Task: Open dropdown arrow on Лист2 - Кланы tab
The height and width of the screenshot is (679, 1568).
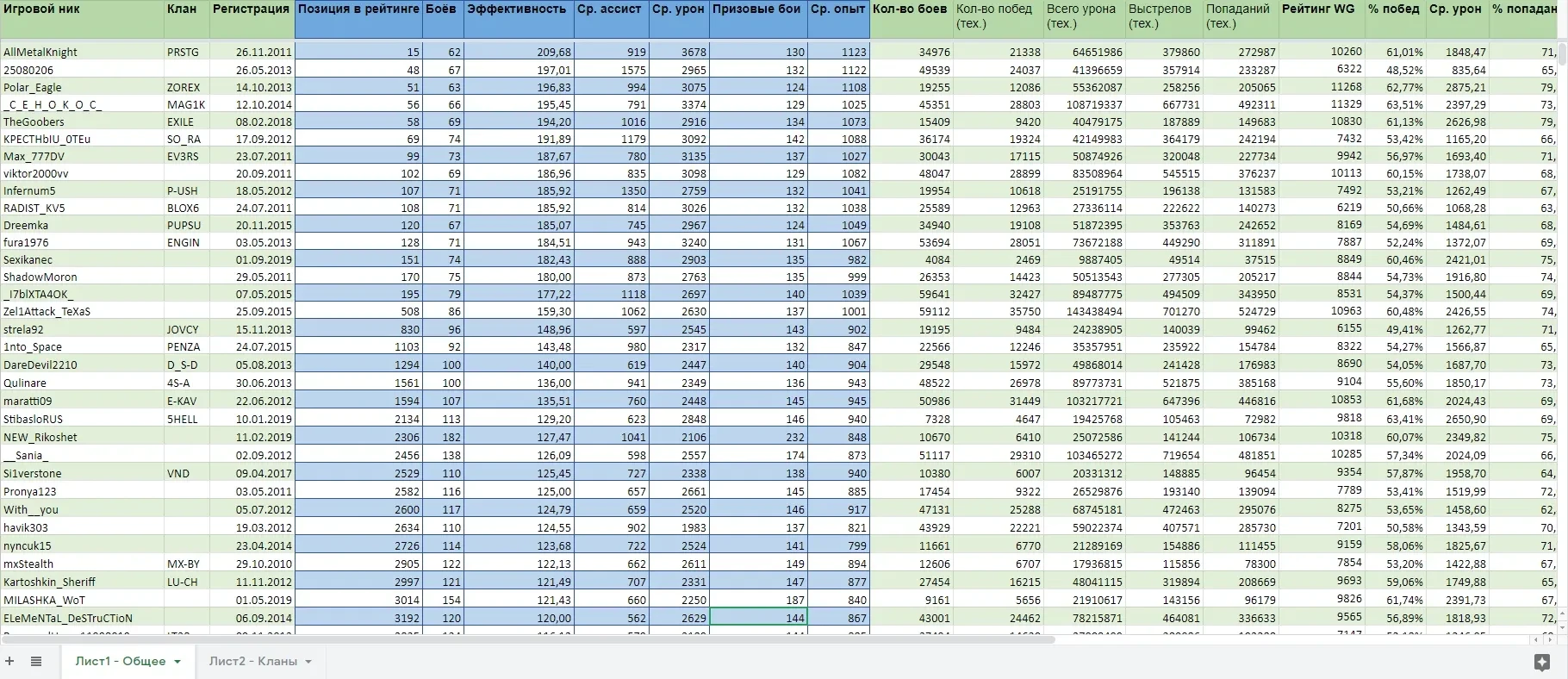Action: [308, 662]
